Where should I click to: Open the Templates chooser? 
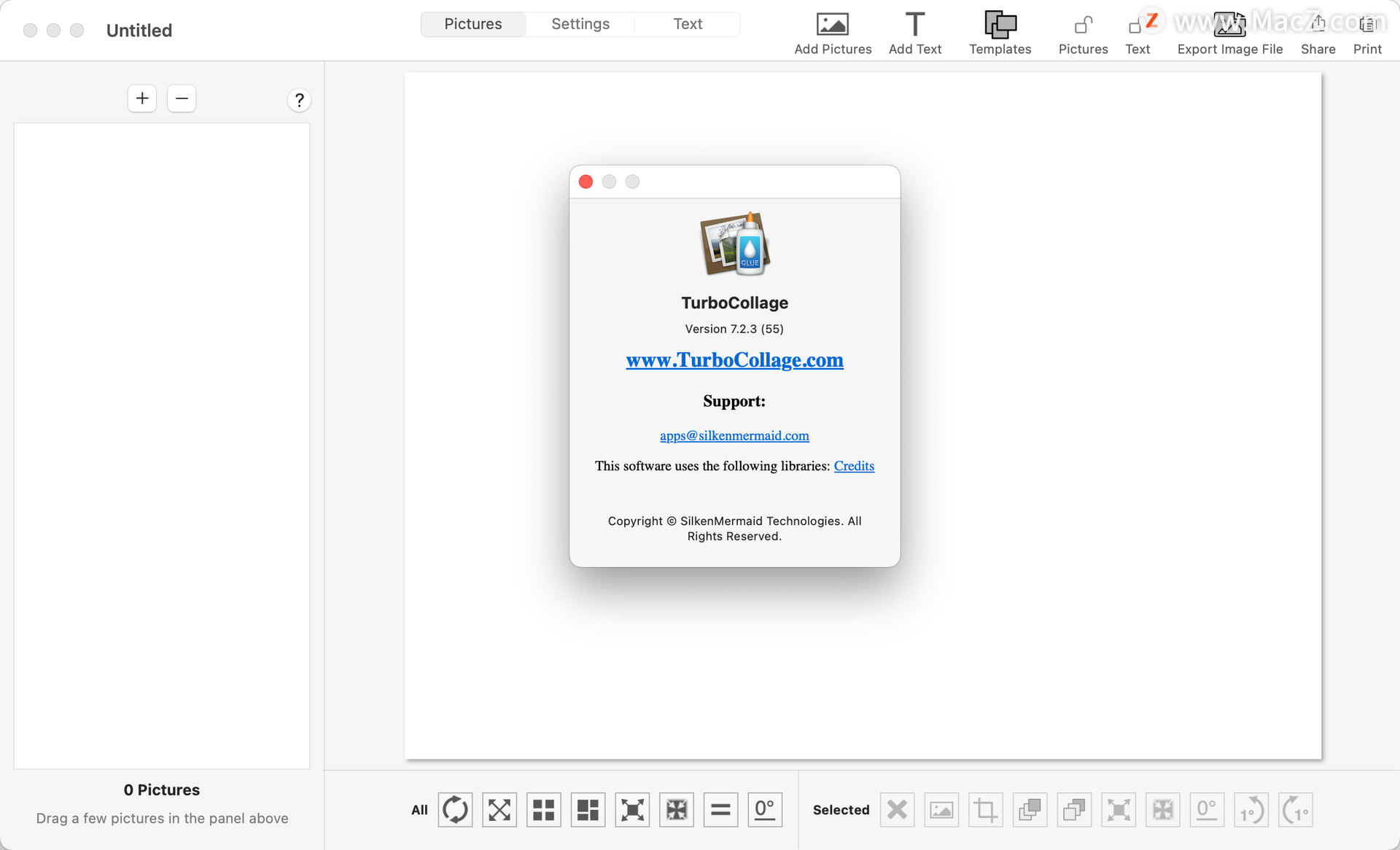[1000, 25]
